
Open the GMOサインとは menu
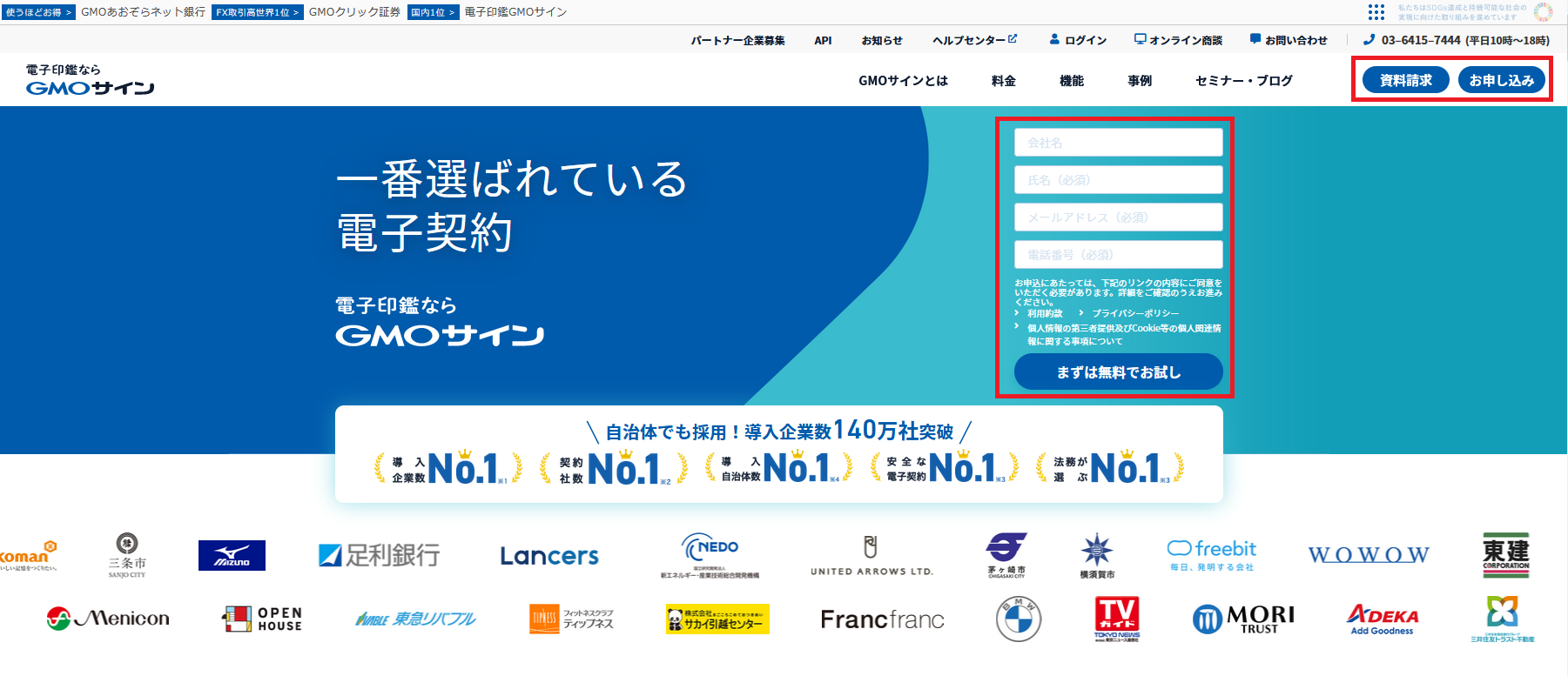click(x=903, y=80)
